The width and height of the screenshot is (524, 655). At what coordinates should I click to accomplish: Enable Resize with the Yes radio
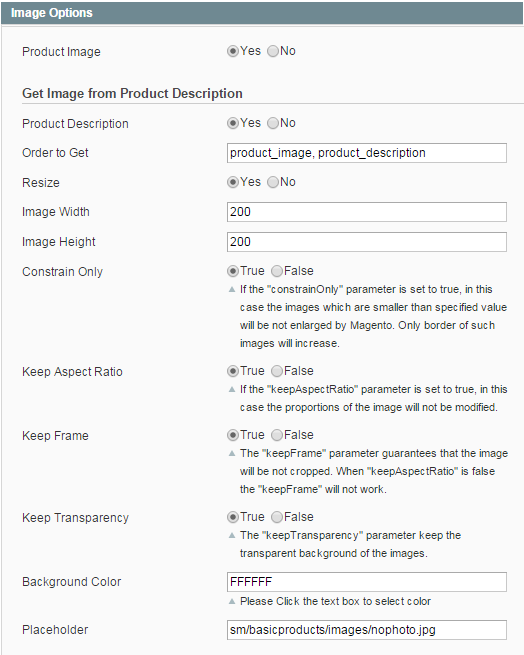point(232,182)
